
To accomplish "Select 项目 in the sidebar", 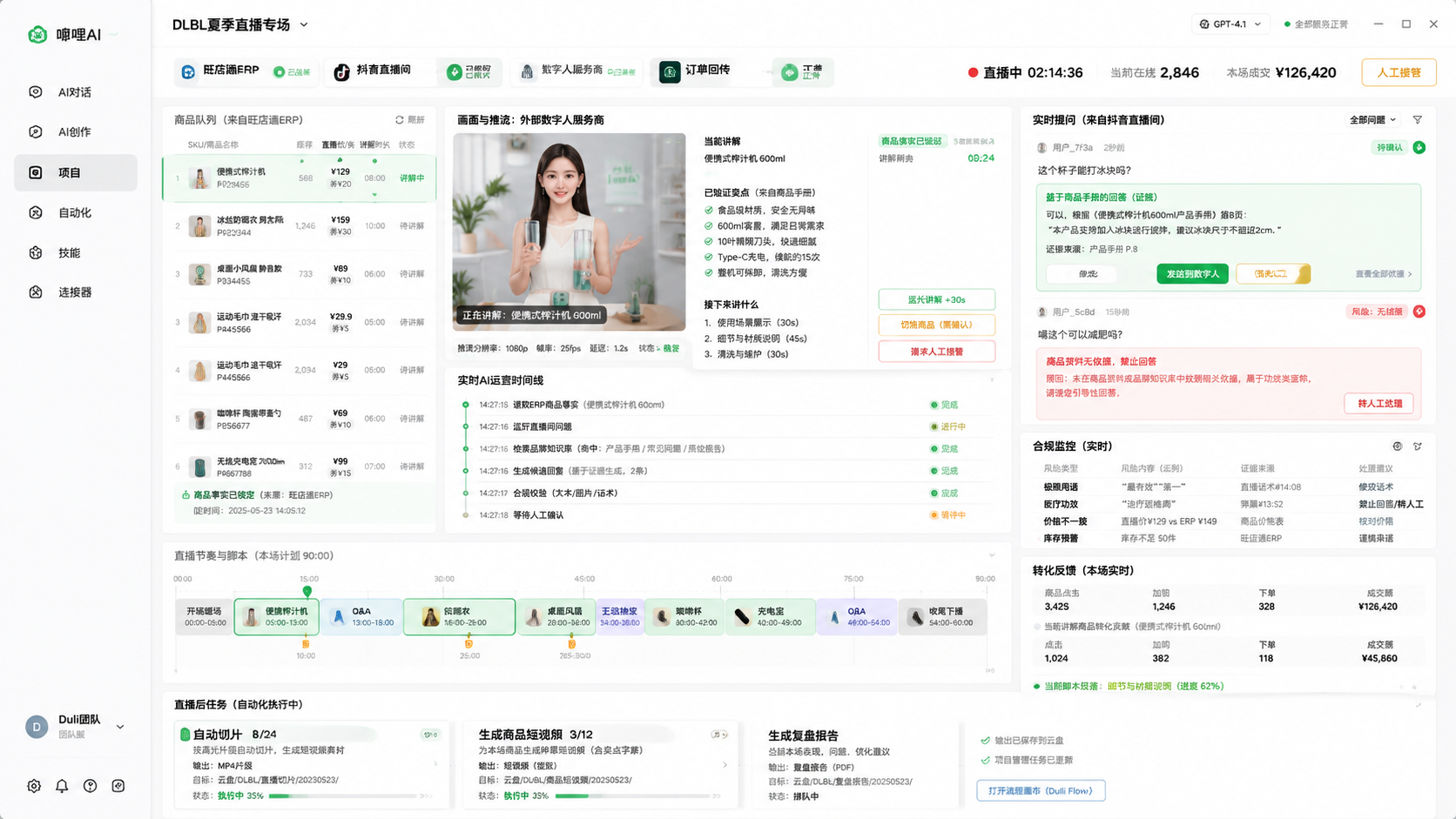I will click(x=76, y=172).
